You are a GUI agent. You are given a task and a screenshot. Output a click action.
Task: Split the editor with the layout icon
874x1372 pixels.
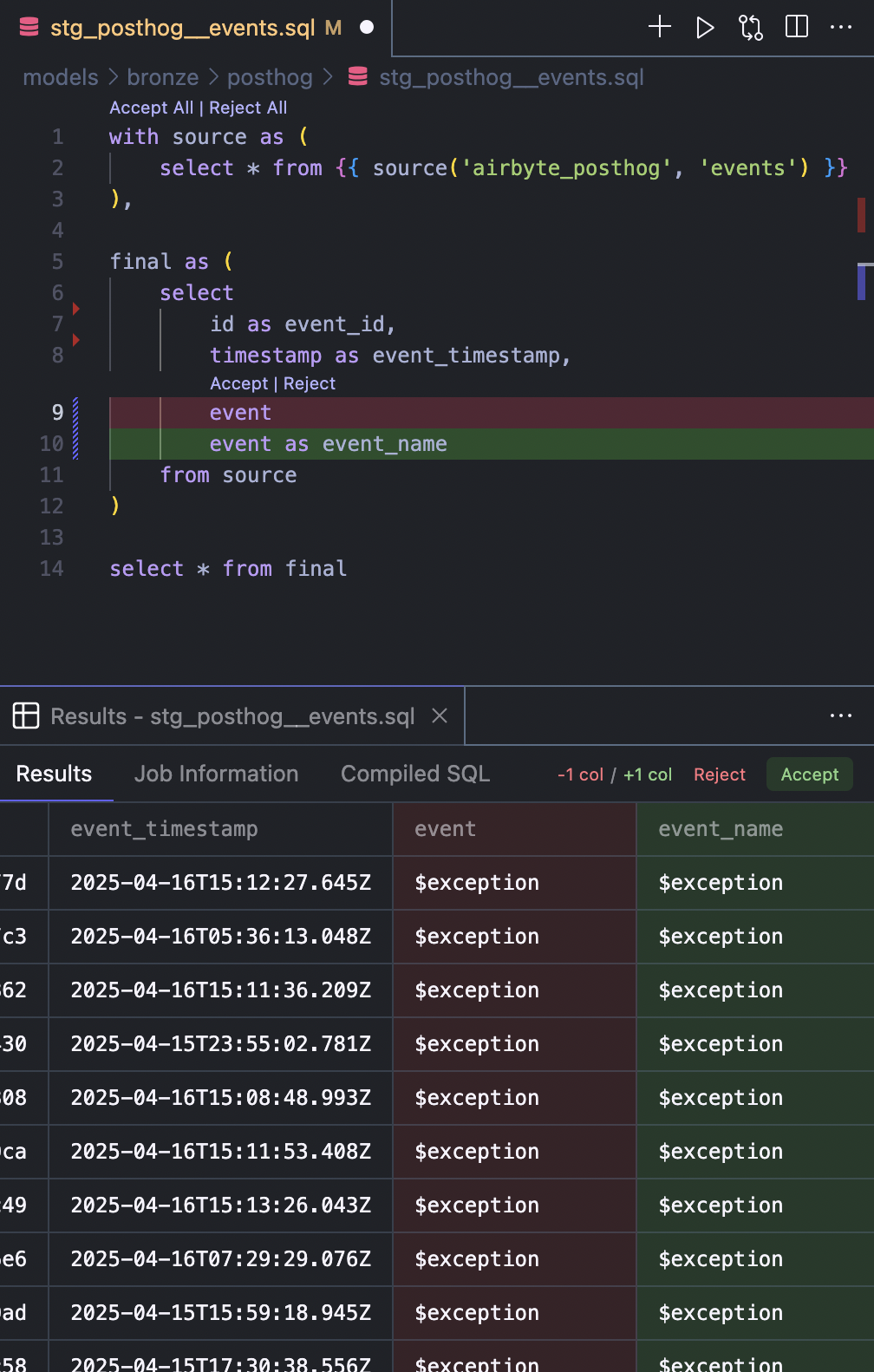coord(796,27)
